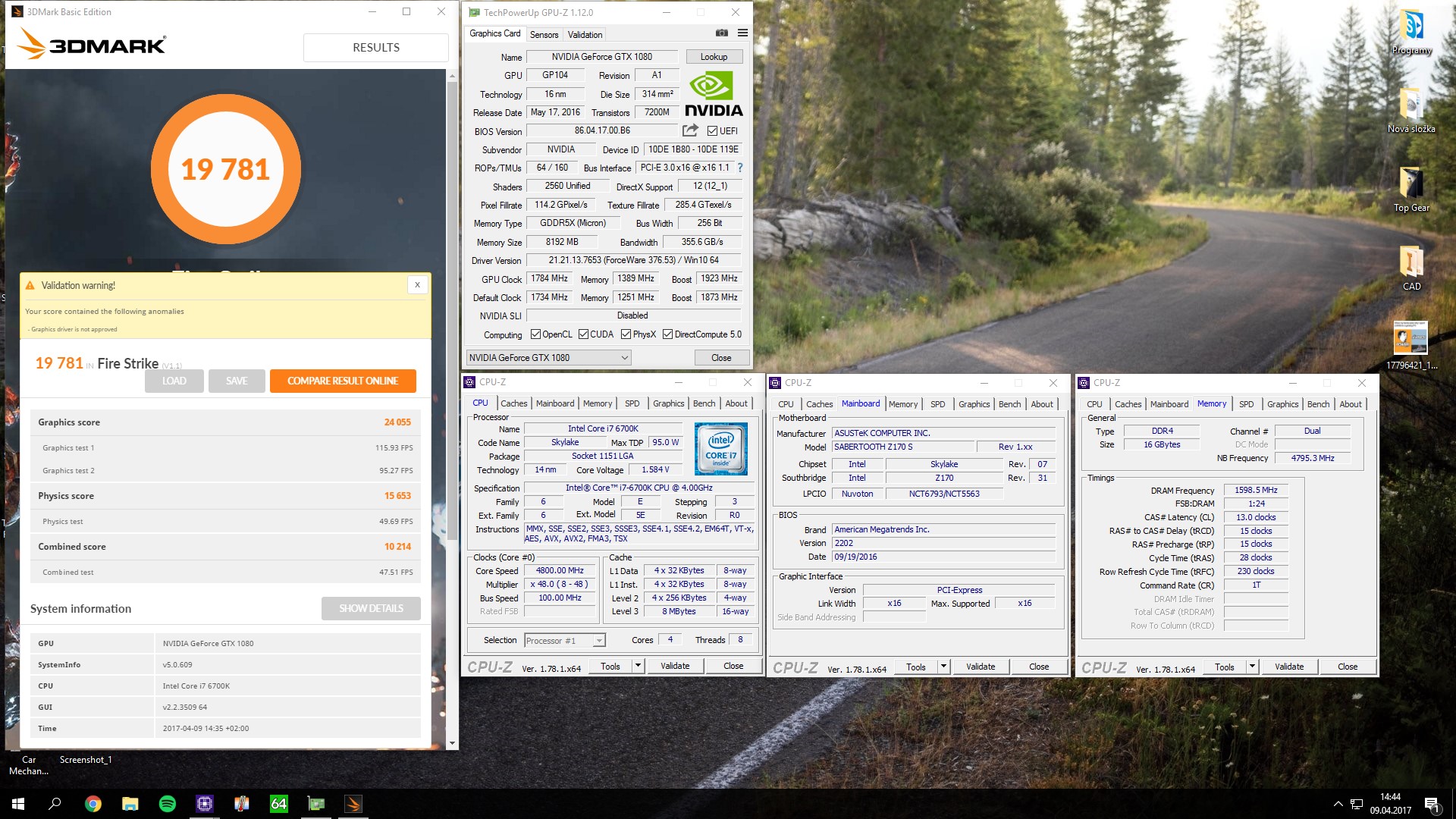Click the warning triangle icon in validation notice
The height and width of the screenshot is (819, 1456).
30,286
